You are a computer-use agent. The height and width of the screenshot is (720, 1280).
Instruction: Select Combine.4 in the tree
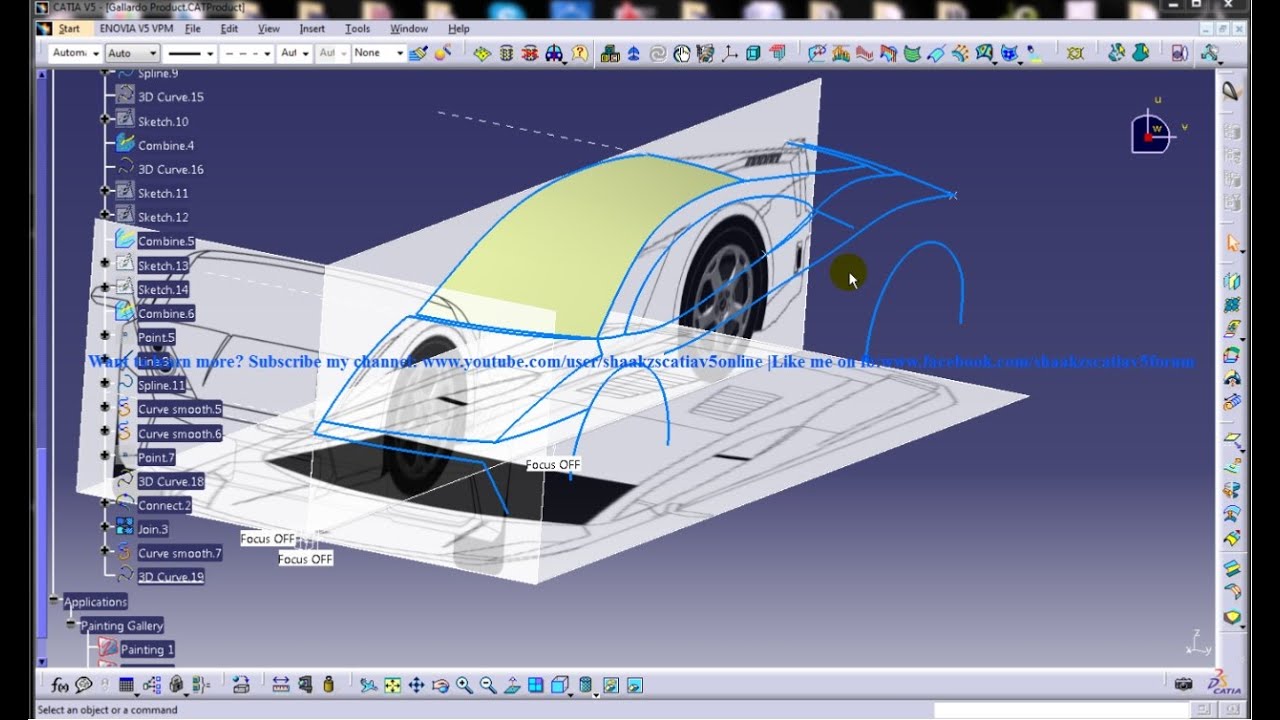pyautogui.click(x=166, y=145)
